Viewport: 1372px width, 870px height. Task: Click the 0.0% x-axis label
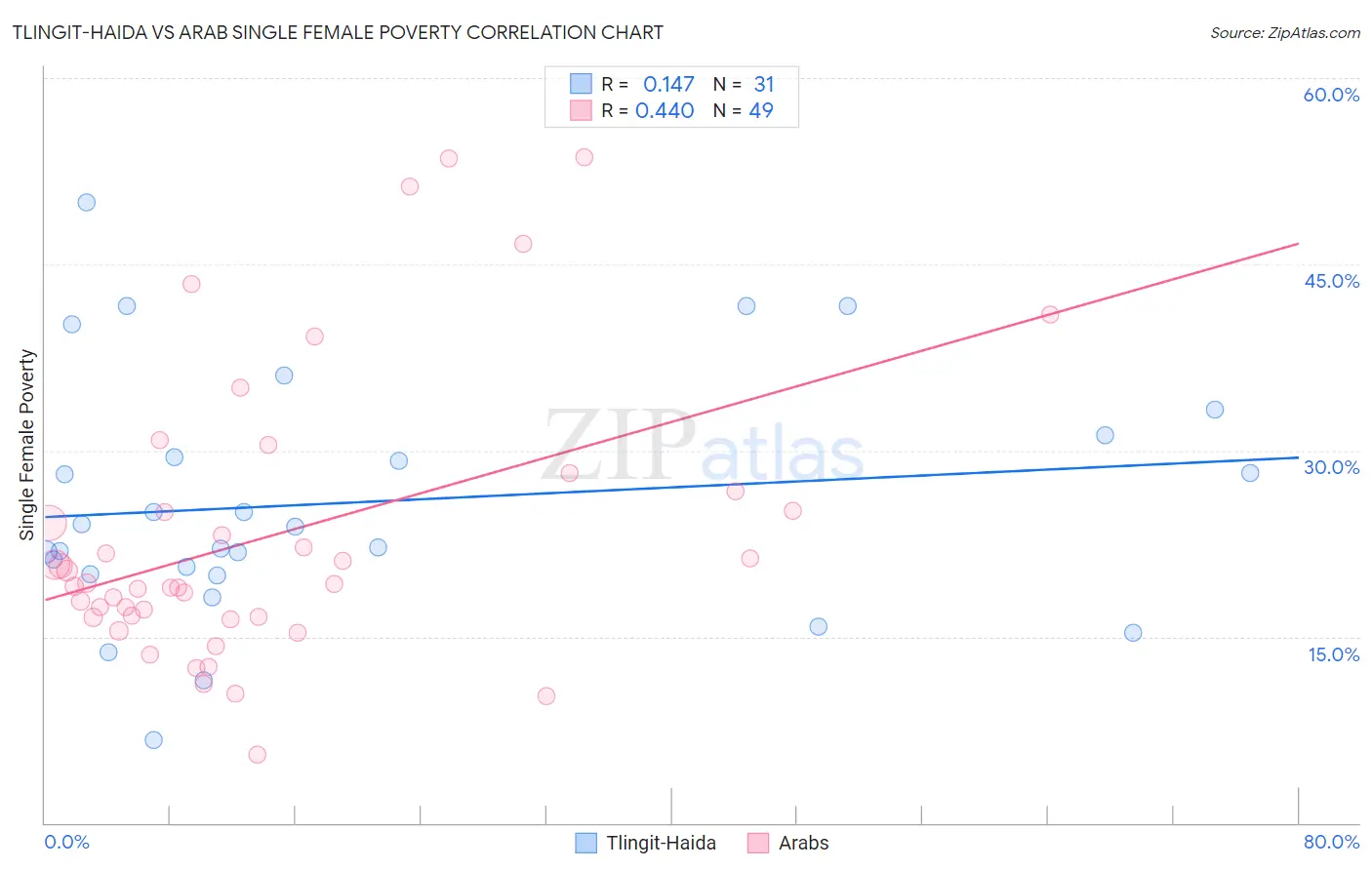pyautogui.click(x=66, y=842)
